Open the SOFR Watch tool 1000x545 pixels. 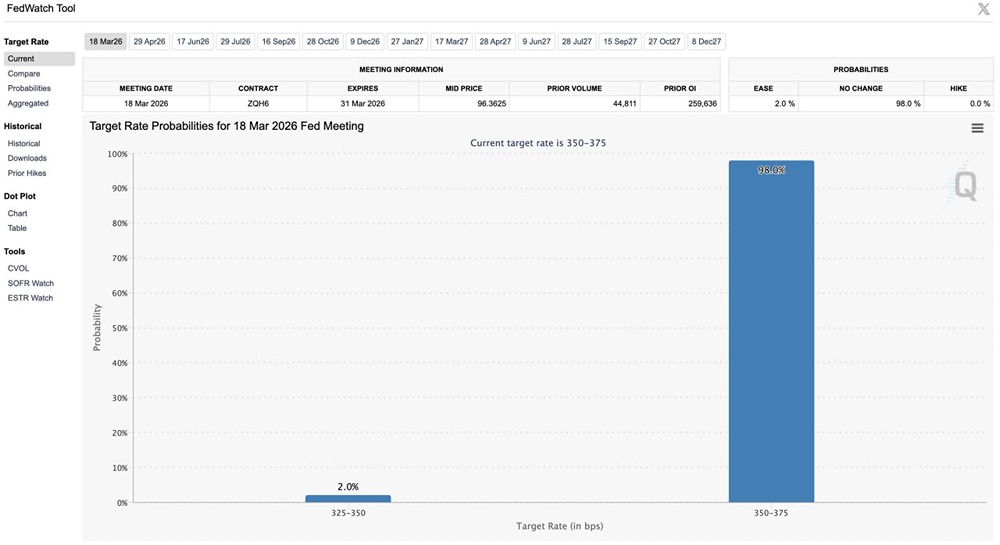pos(31,283)
